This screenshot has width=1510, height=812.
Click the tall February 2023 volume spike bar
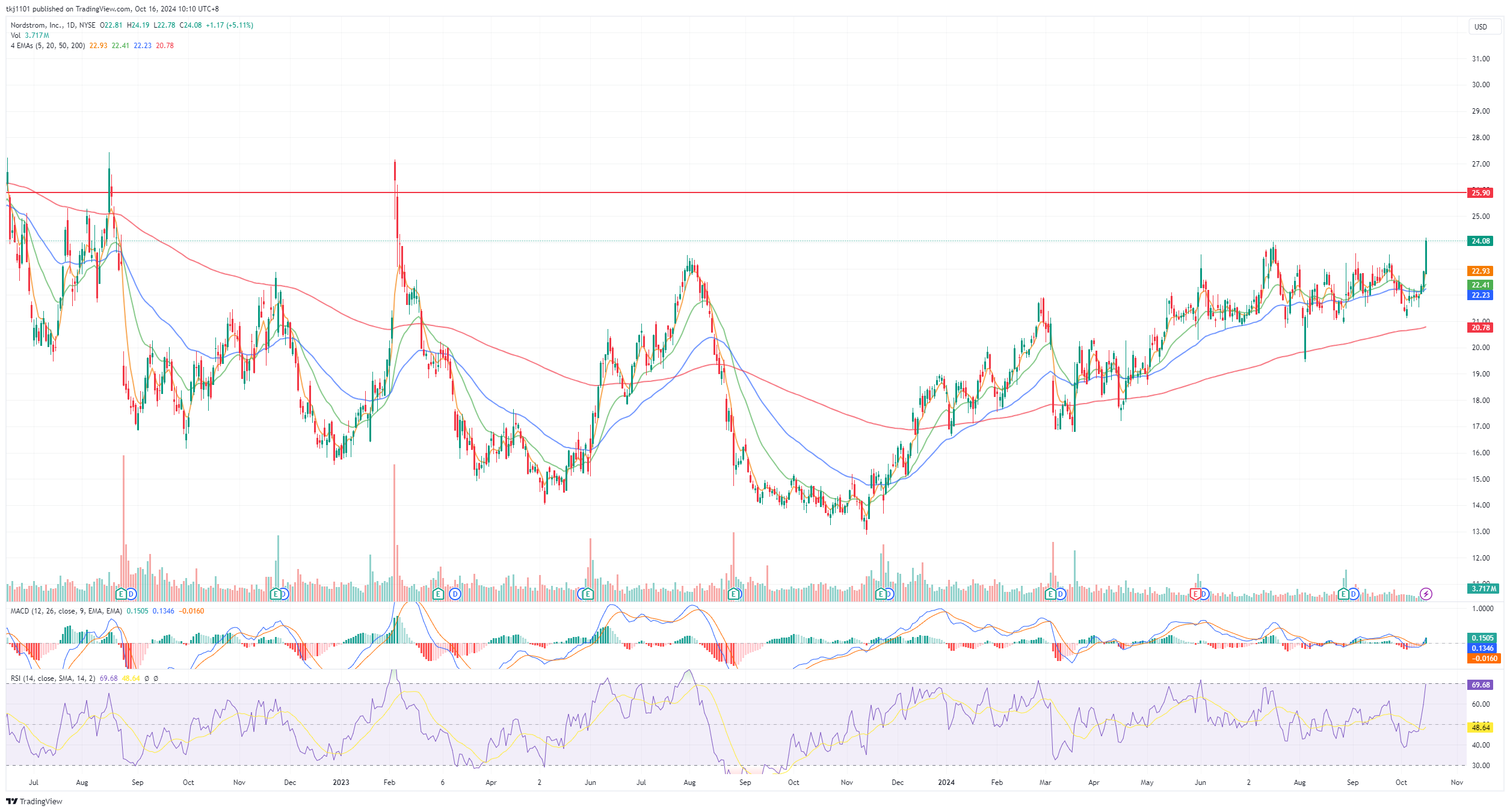click(395, 533)
